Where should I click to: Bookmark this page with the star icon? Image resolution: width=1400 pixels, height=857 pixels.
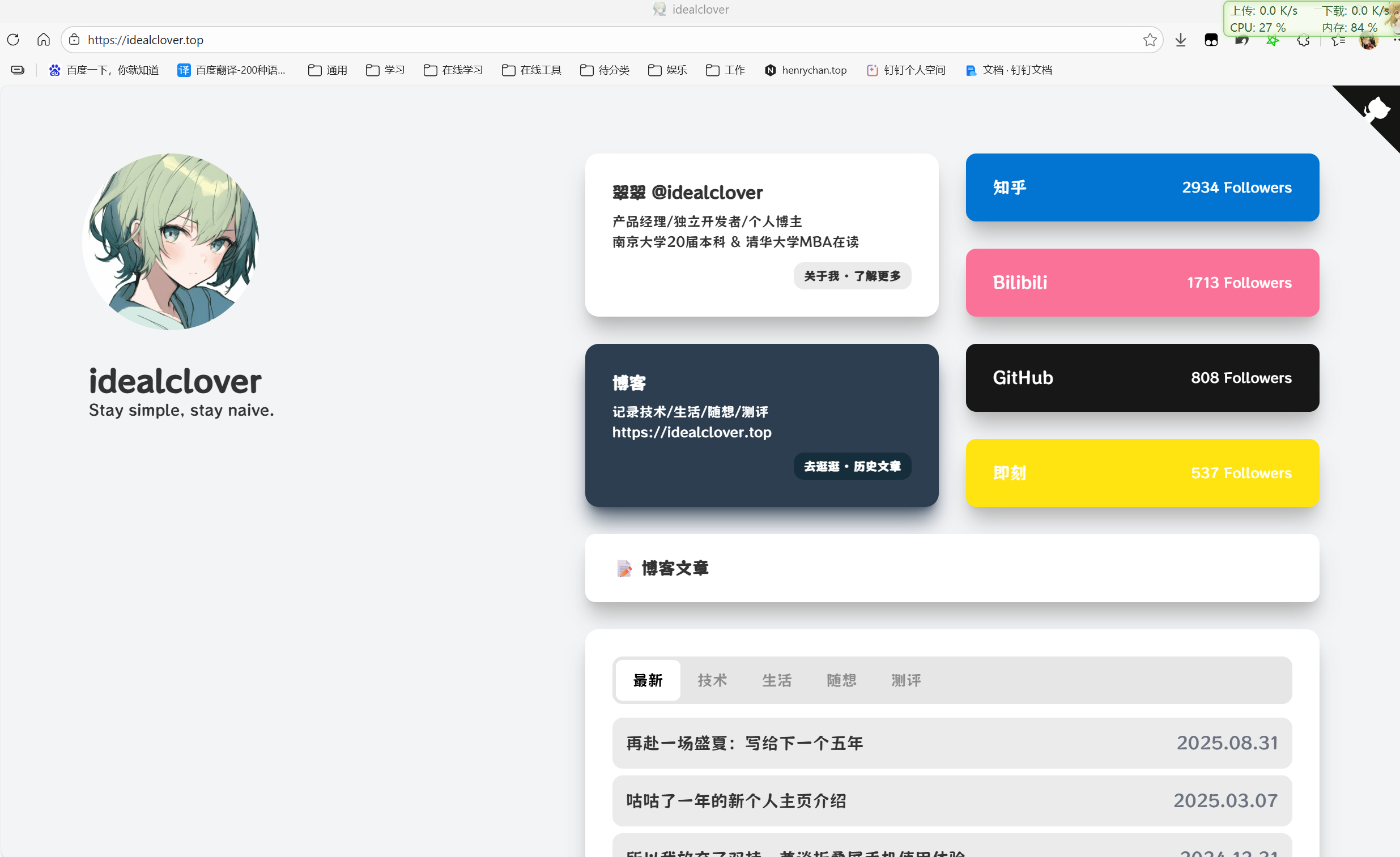pos(1150,40)
